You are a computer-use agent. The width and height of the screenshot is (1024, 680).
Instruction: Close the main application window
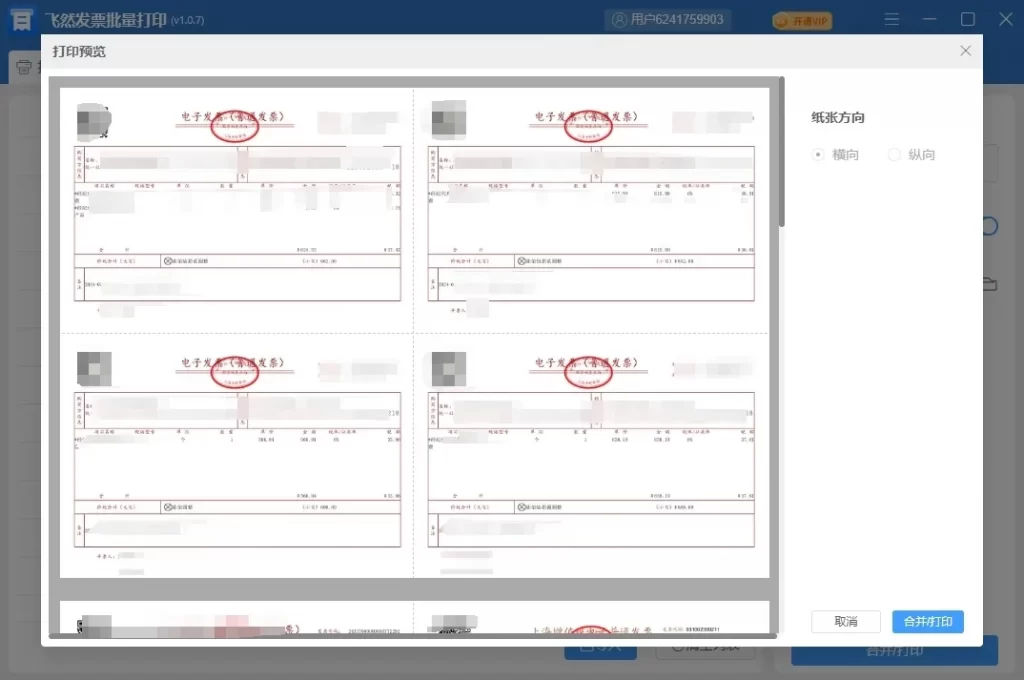[x=1006, y=19]
